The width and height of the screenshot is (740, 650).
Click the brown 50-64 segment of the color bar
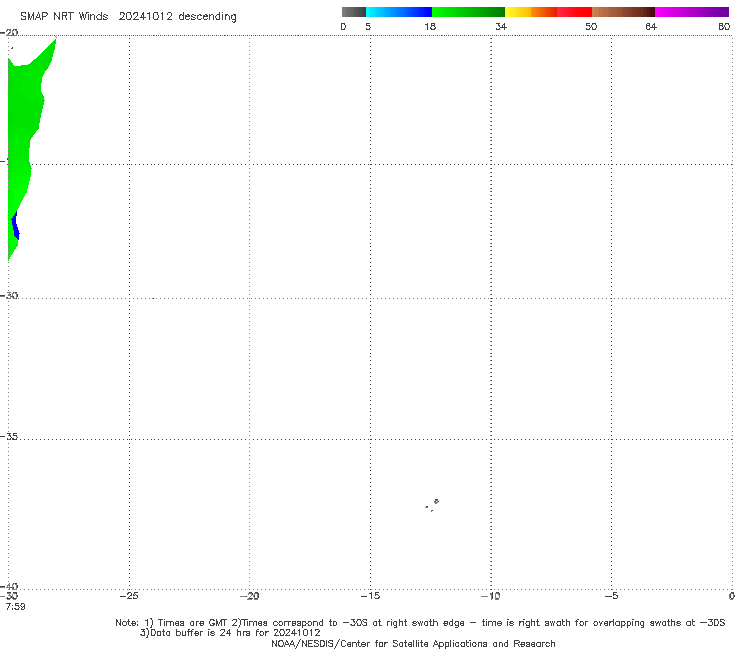(x=623, y=12)
